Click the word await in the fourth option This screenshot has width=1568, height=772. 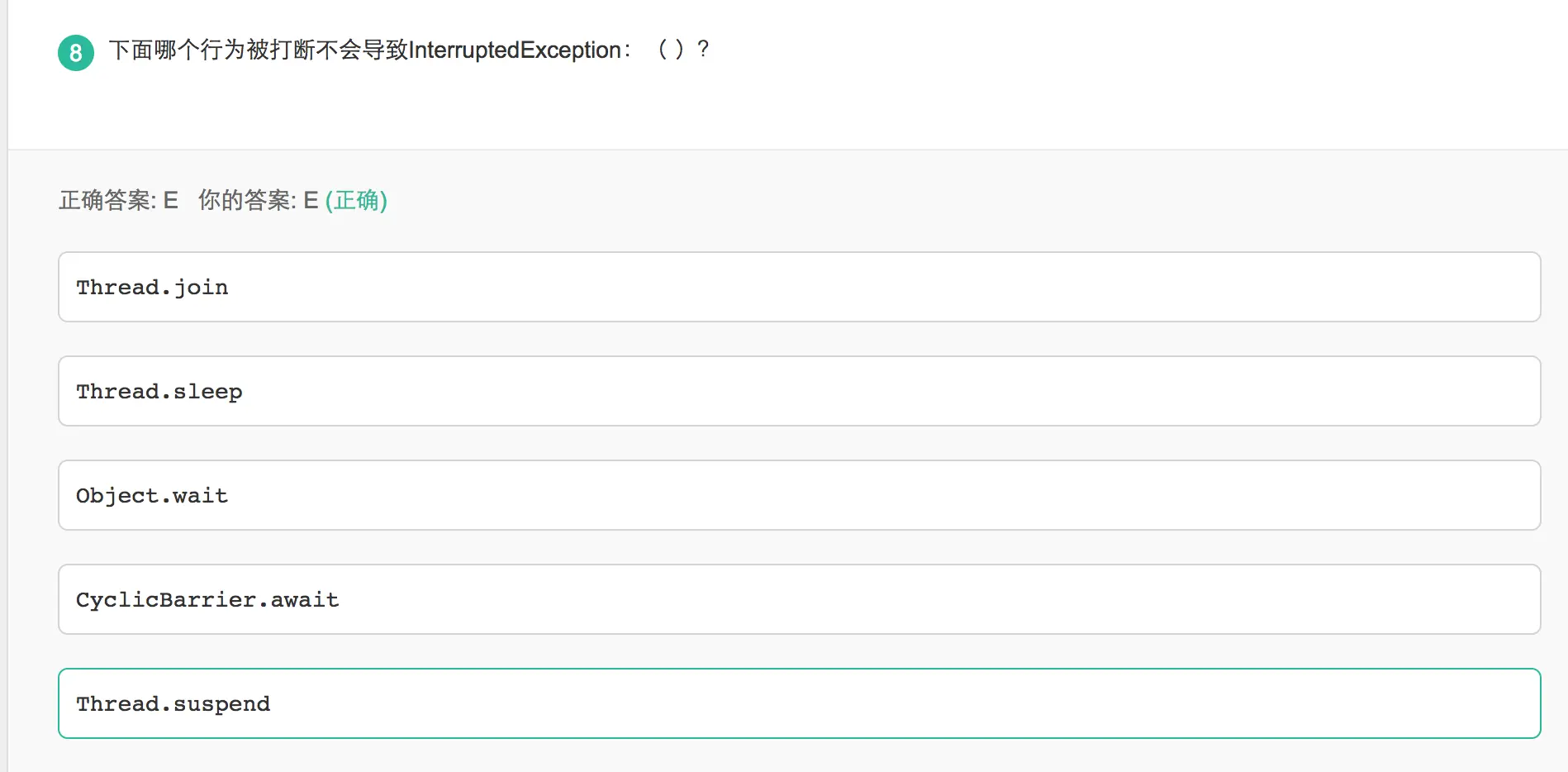(x=305, y=600)
